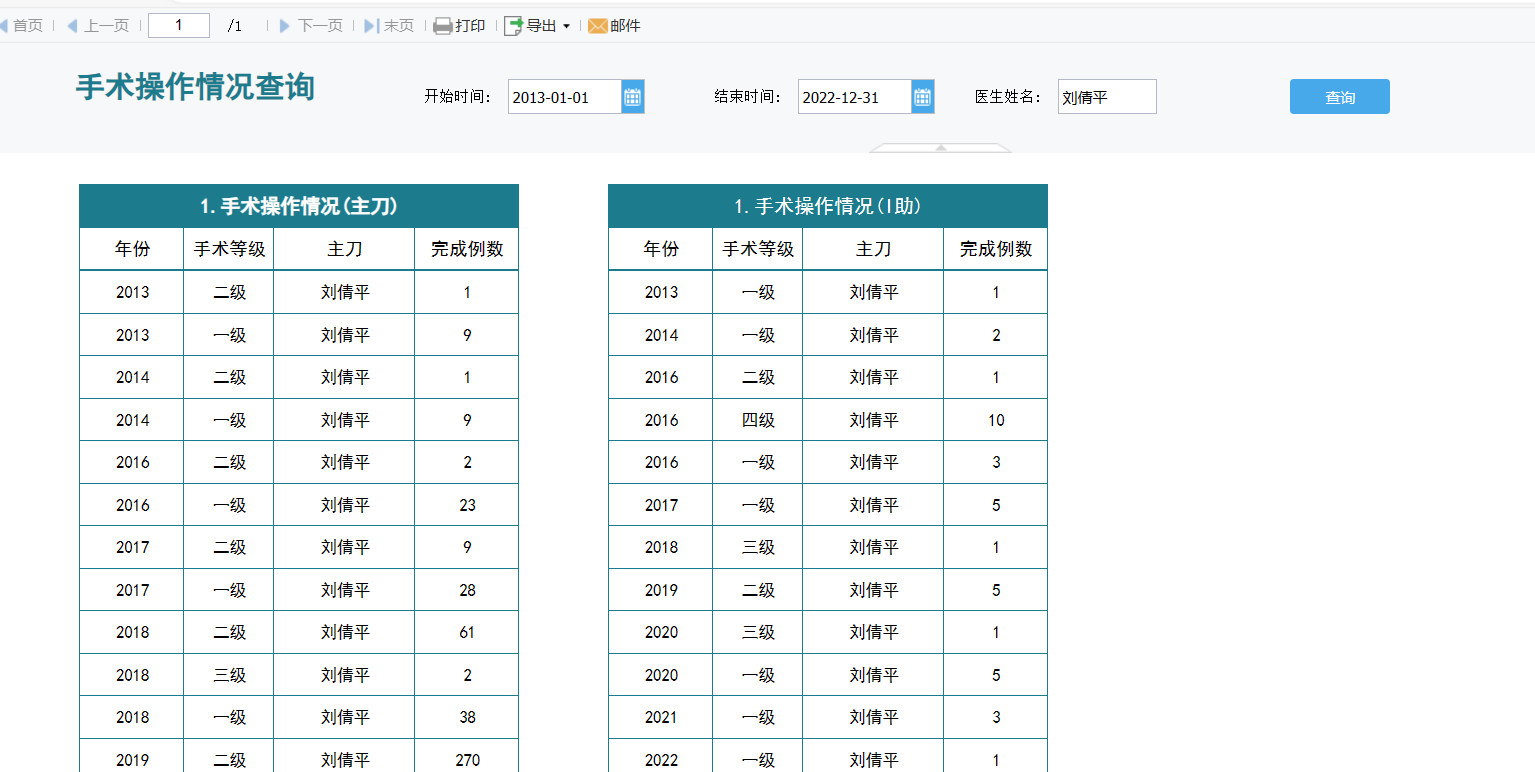Click count 270 in 主刀 table
The width and height of the screenshot is (1535, 772).
pyautogui.click(x=467, y=760)
